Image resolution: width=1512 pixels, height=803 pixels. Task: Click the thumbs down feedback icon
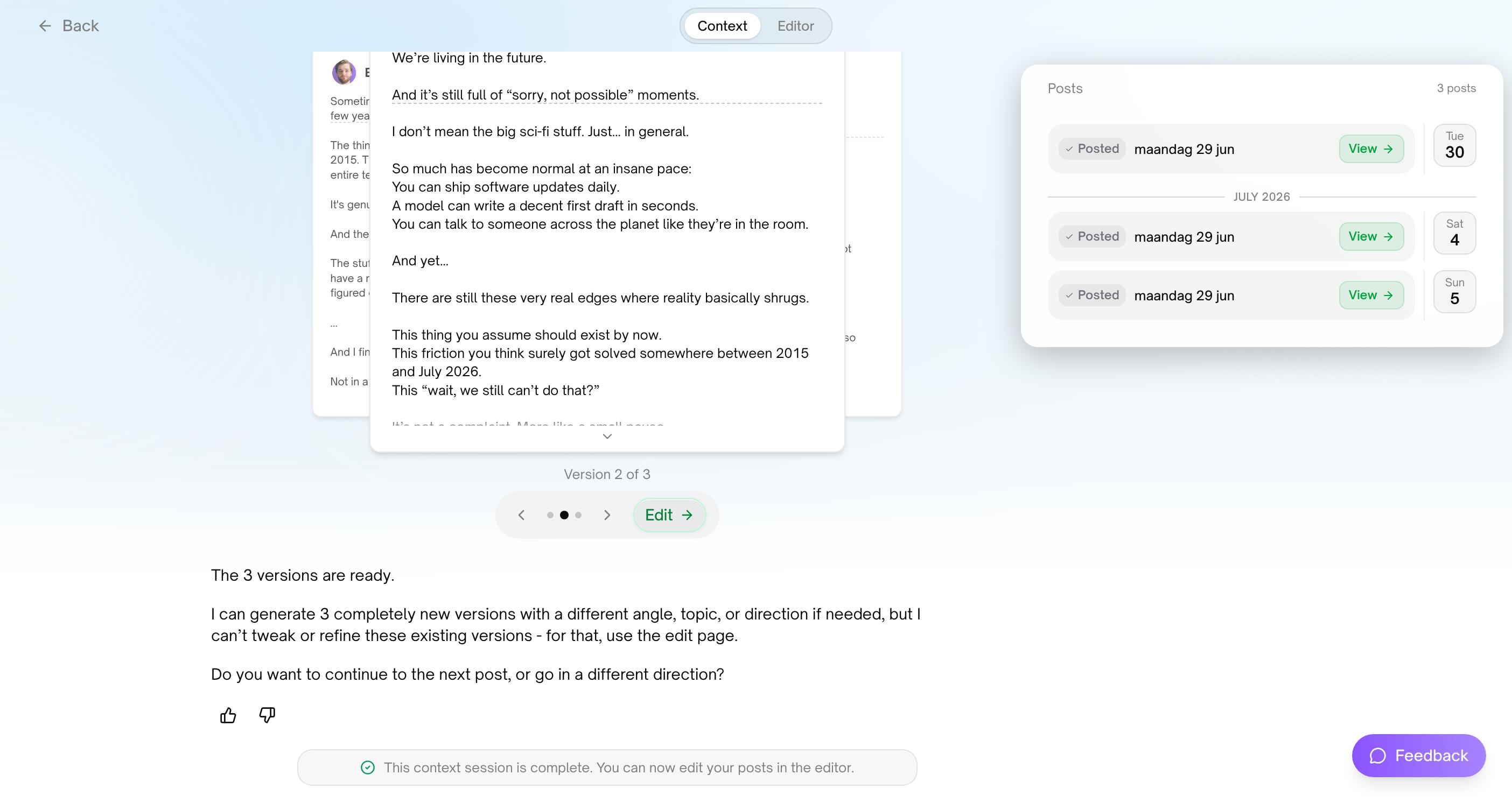[267, 715]
